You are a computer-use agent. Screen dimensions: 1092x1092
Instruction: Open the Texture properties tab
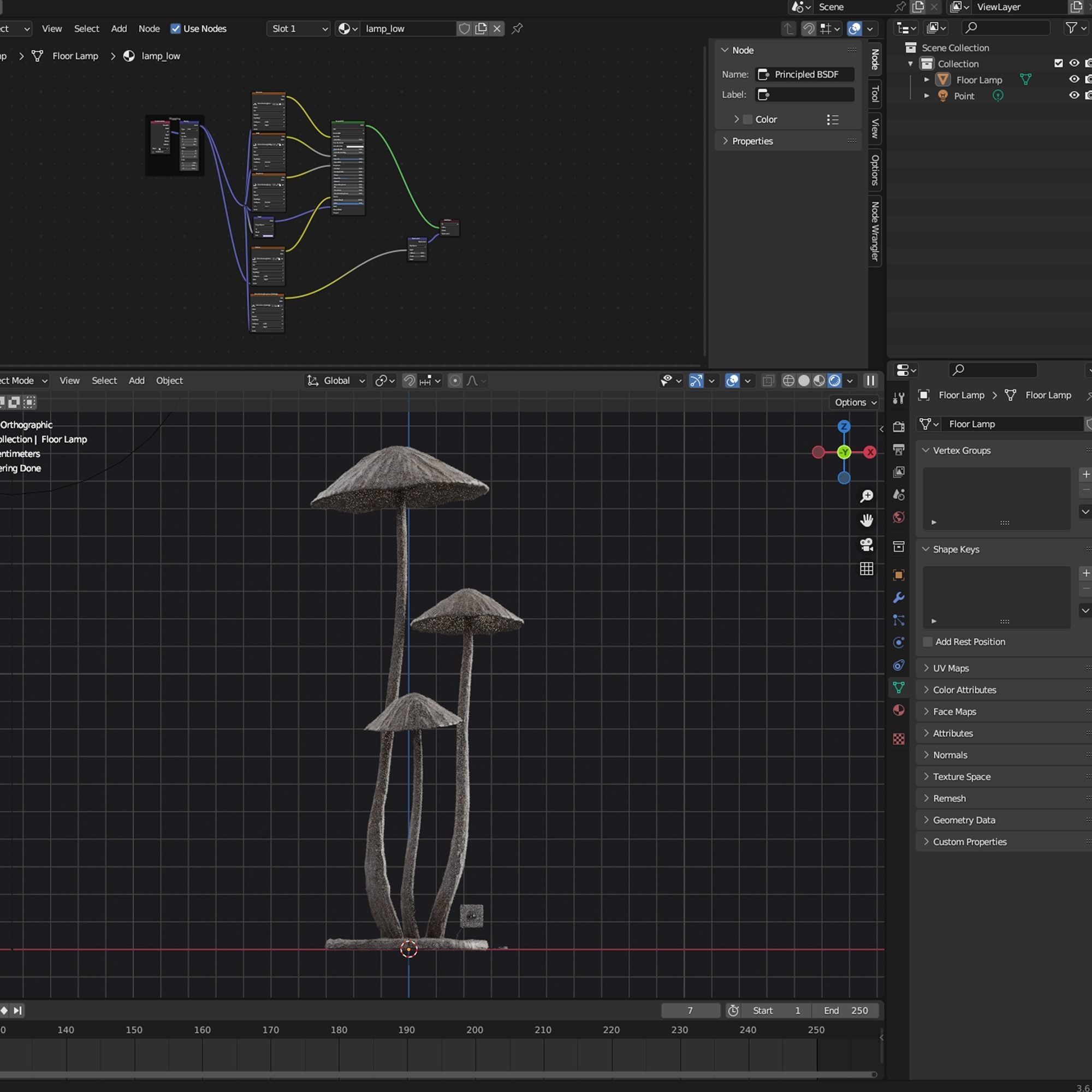coord(899,739)
